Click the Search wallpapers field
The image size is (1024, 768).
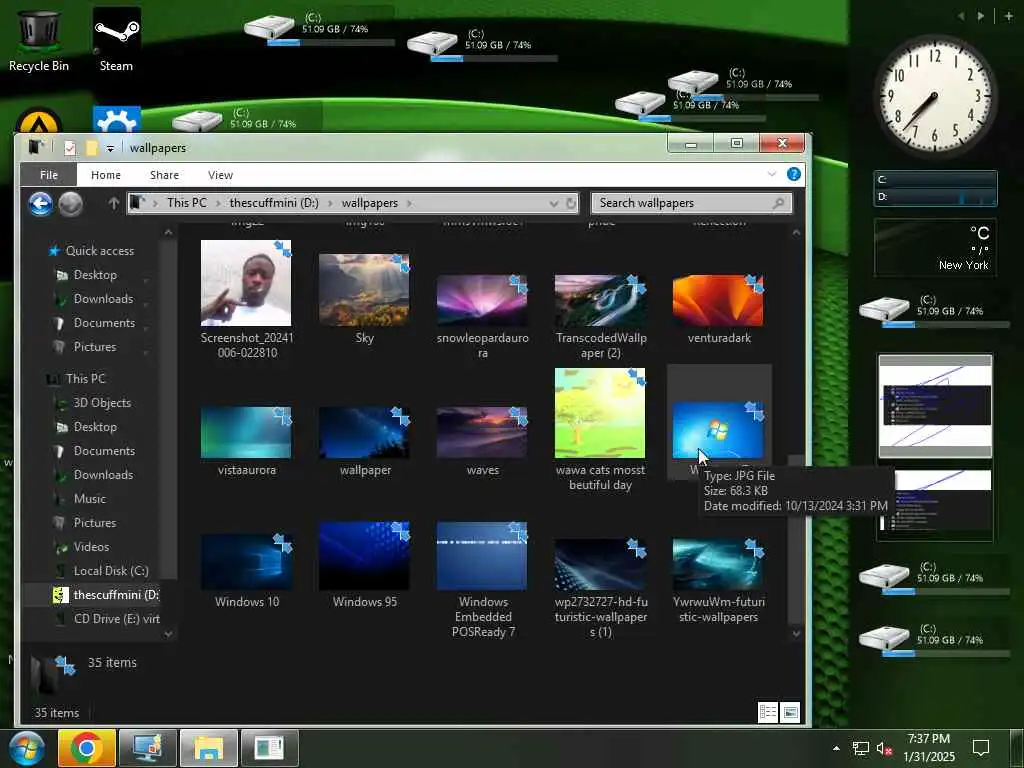coord(692,203)
